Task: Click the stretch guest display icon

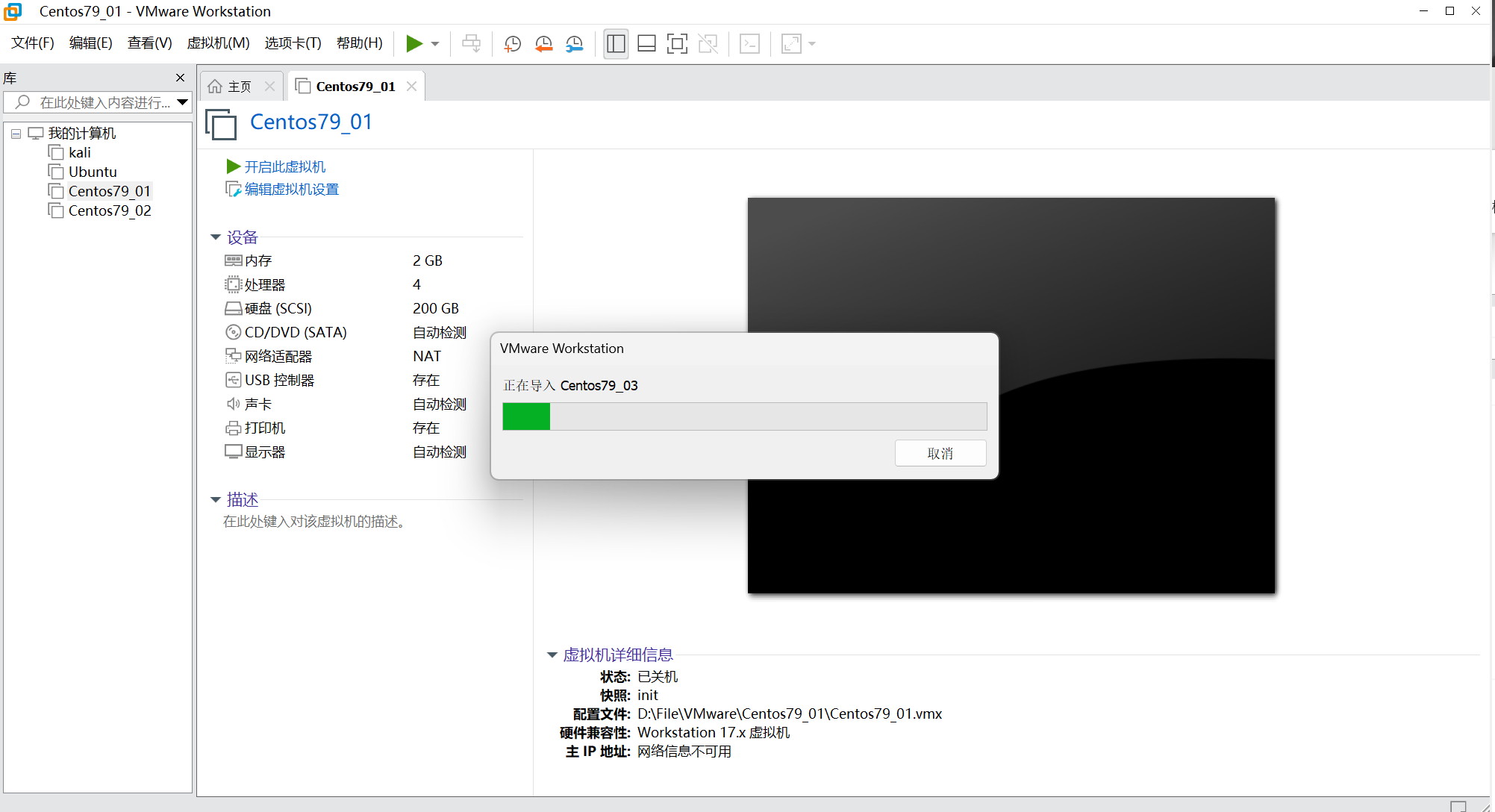Action: pyautogui.click(x=791, y=43)
